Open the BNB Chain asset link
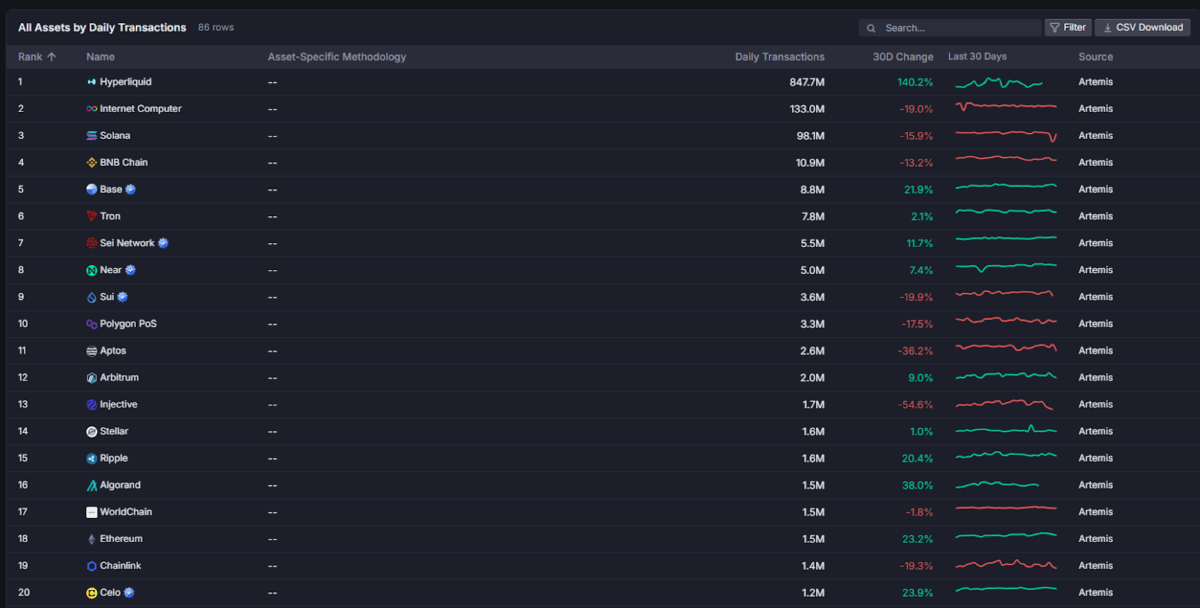1200x608 pixels. [x=124, y=163]
